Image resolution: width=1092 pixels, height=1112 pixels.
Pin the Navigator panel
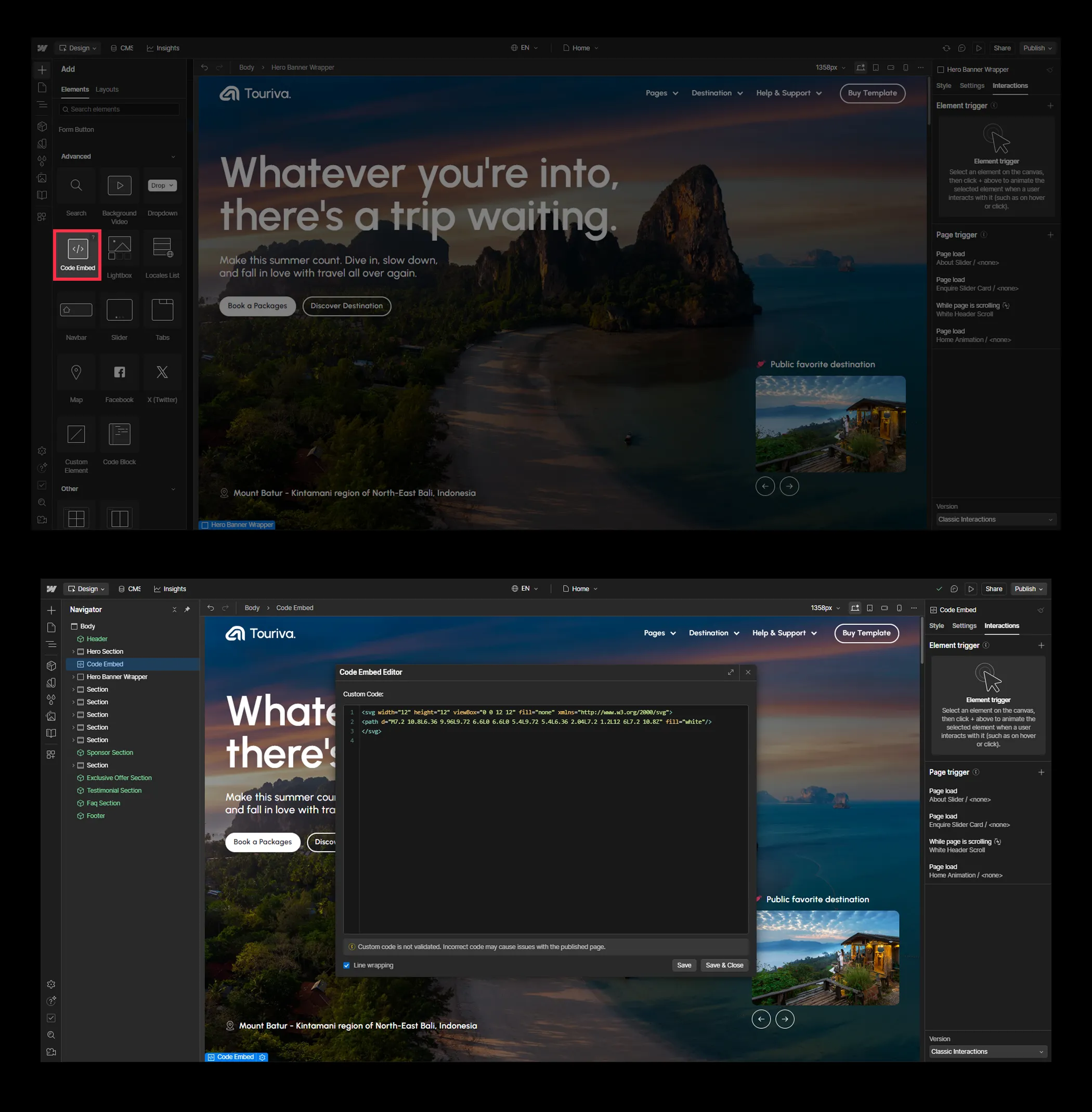point(187,610)
